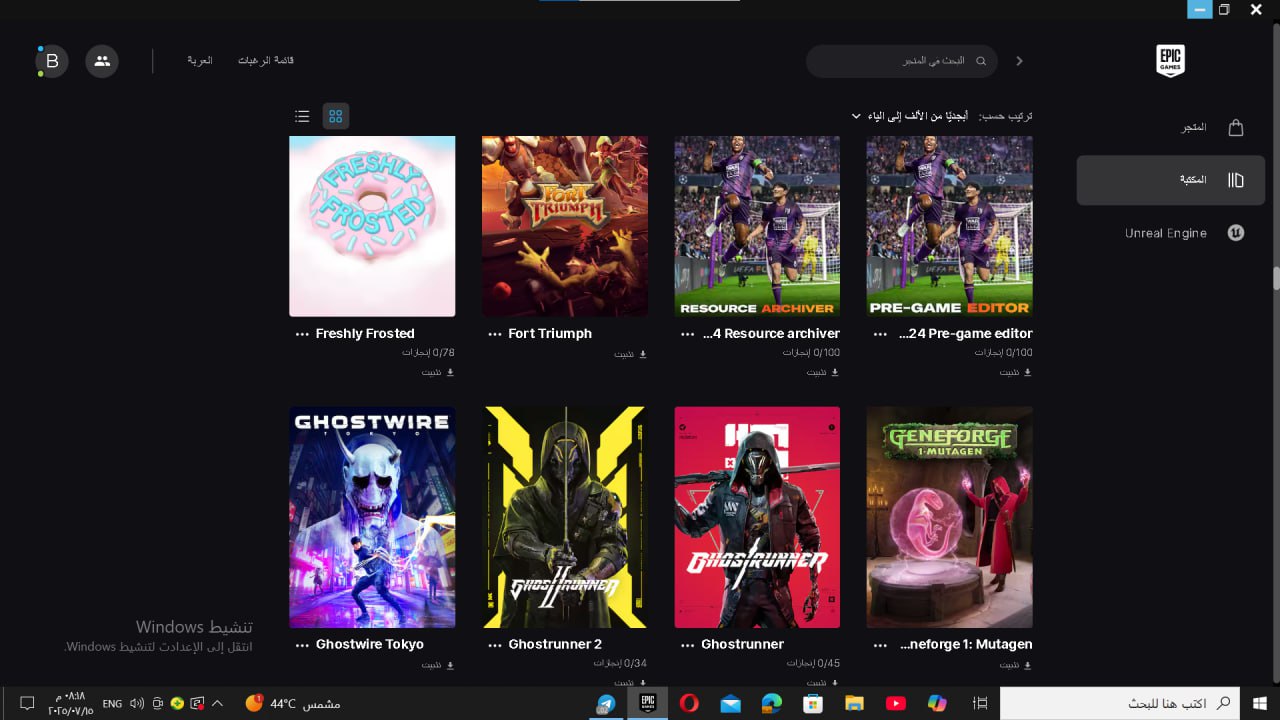Open Opera browser from the taskbar
The height and width of the screenshot is (720, 1280).
[x=689, y=704]
